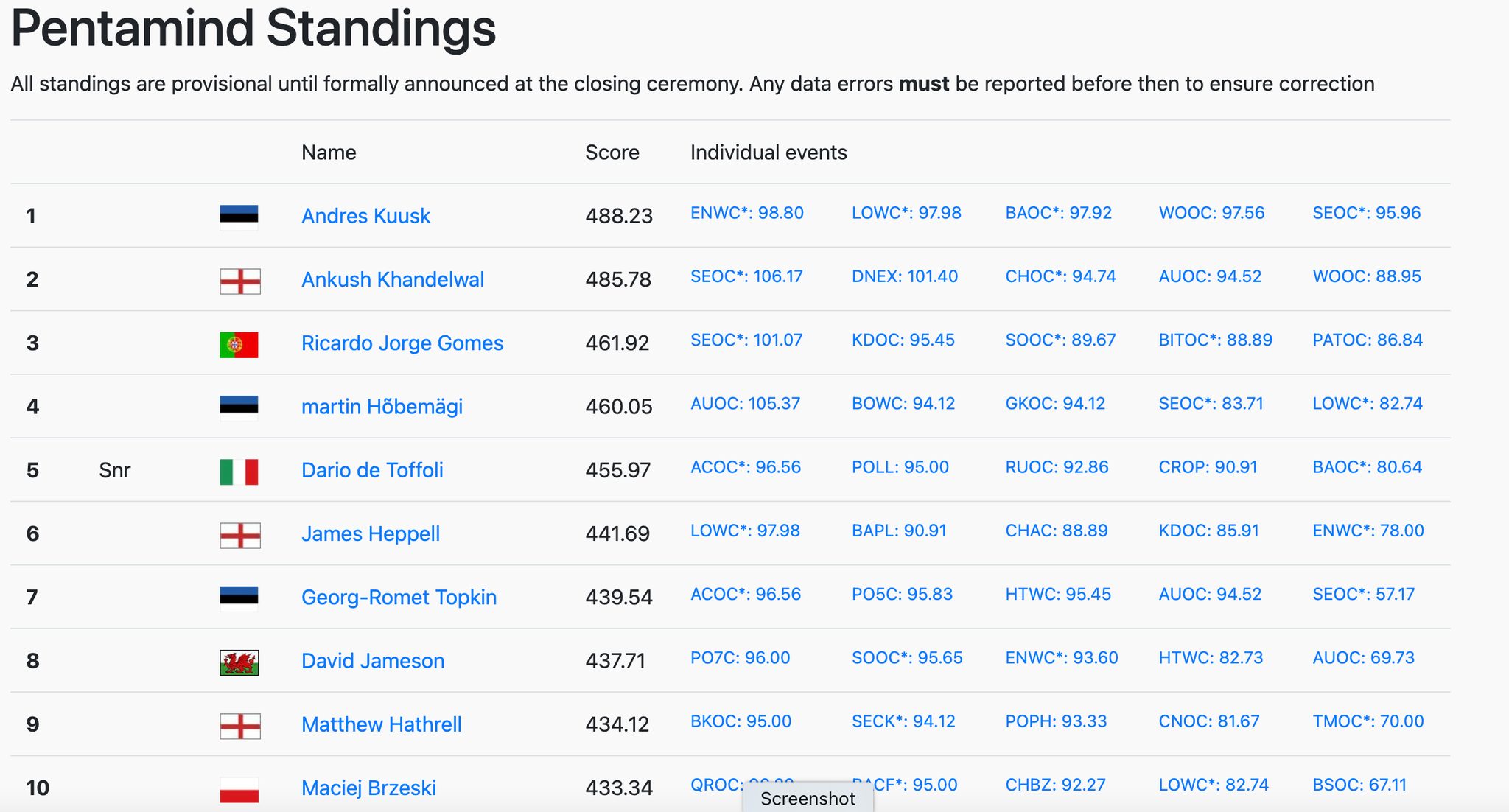The width and height of the screenshot is (1509, 812).
Task: Click Dario de Toffoli's POLL: 95.00 event
Action: coord(900,467)
